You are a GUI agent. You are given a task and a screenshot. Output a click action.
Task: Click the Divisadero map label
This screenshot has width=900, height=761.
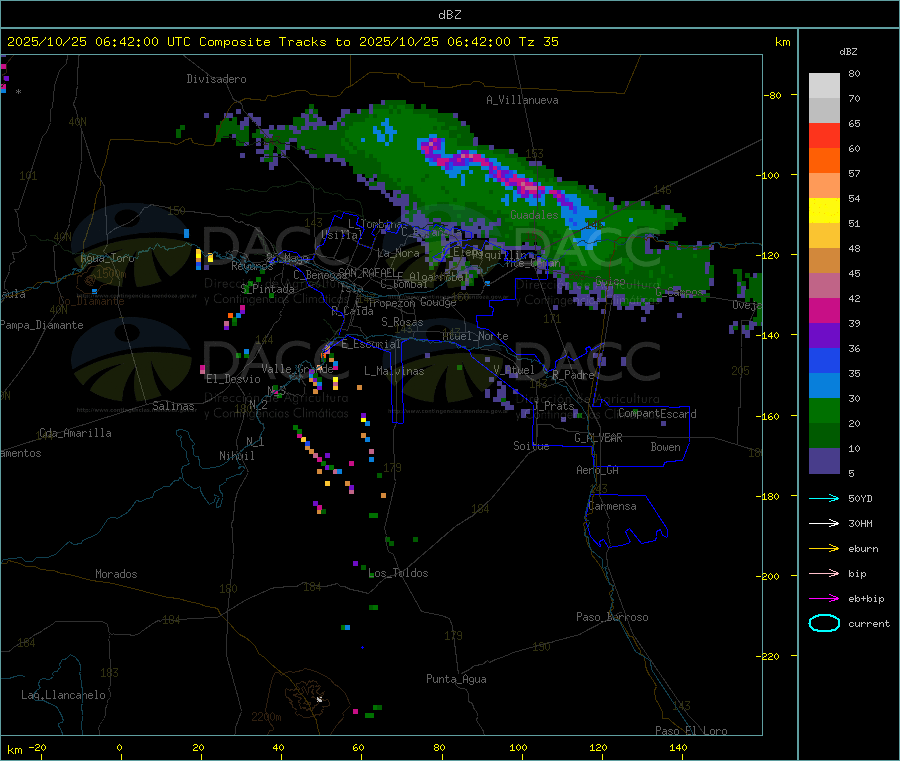click(x=216, y=79)
